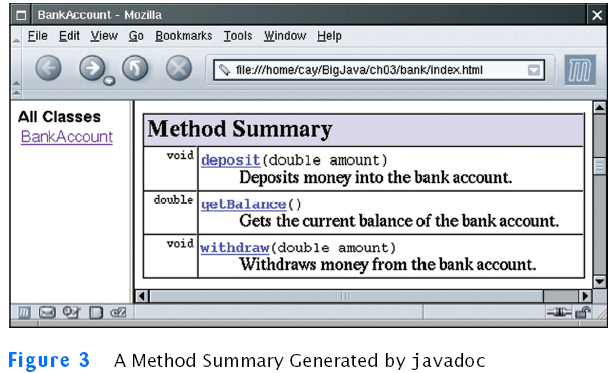Reload the page with the Reload button

tap(135, 68)
